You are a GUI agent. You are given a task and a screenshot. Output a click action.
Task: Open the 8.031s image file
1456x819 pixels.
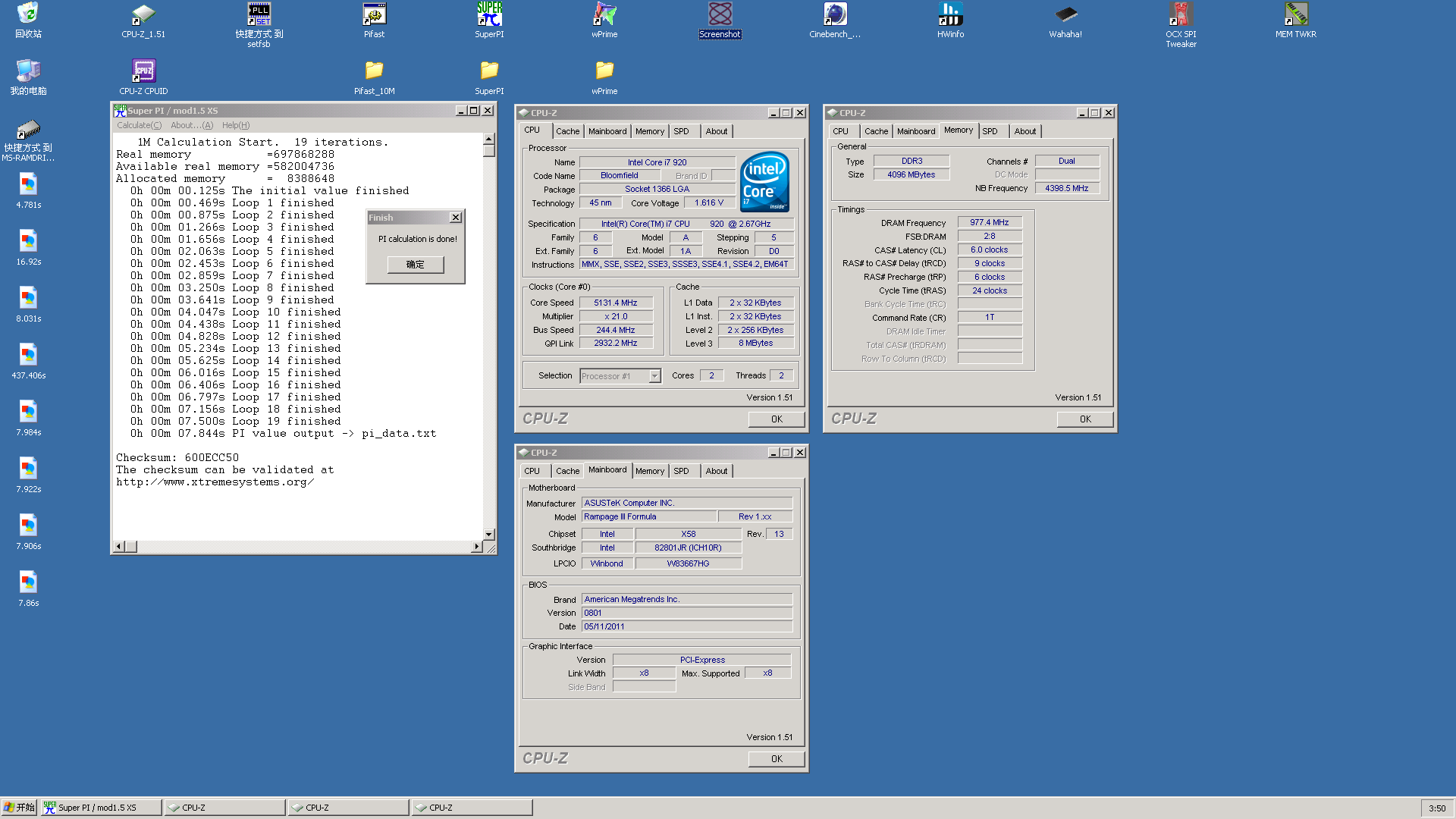[28, 305]
